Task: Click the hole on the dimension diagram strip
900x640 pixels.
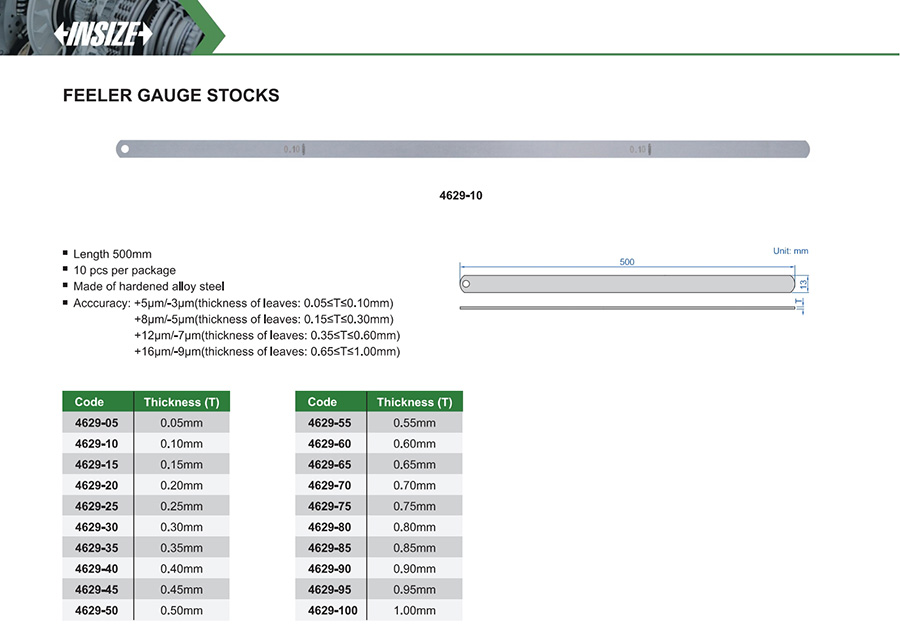Action: pos(467,284)
